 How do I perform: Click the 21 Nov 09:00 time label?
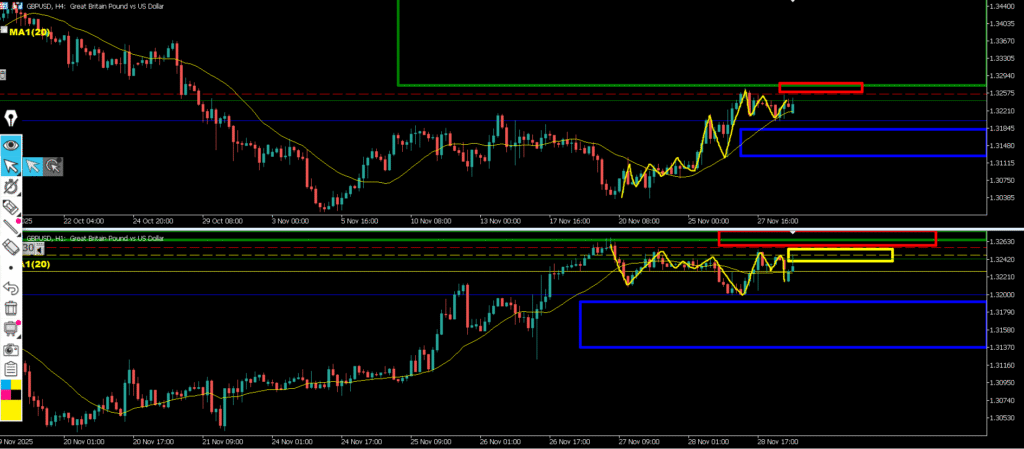coord(222,442)
